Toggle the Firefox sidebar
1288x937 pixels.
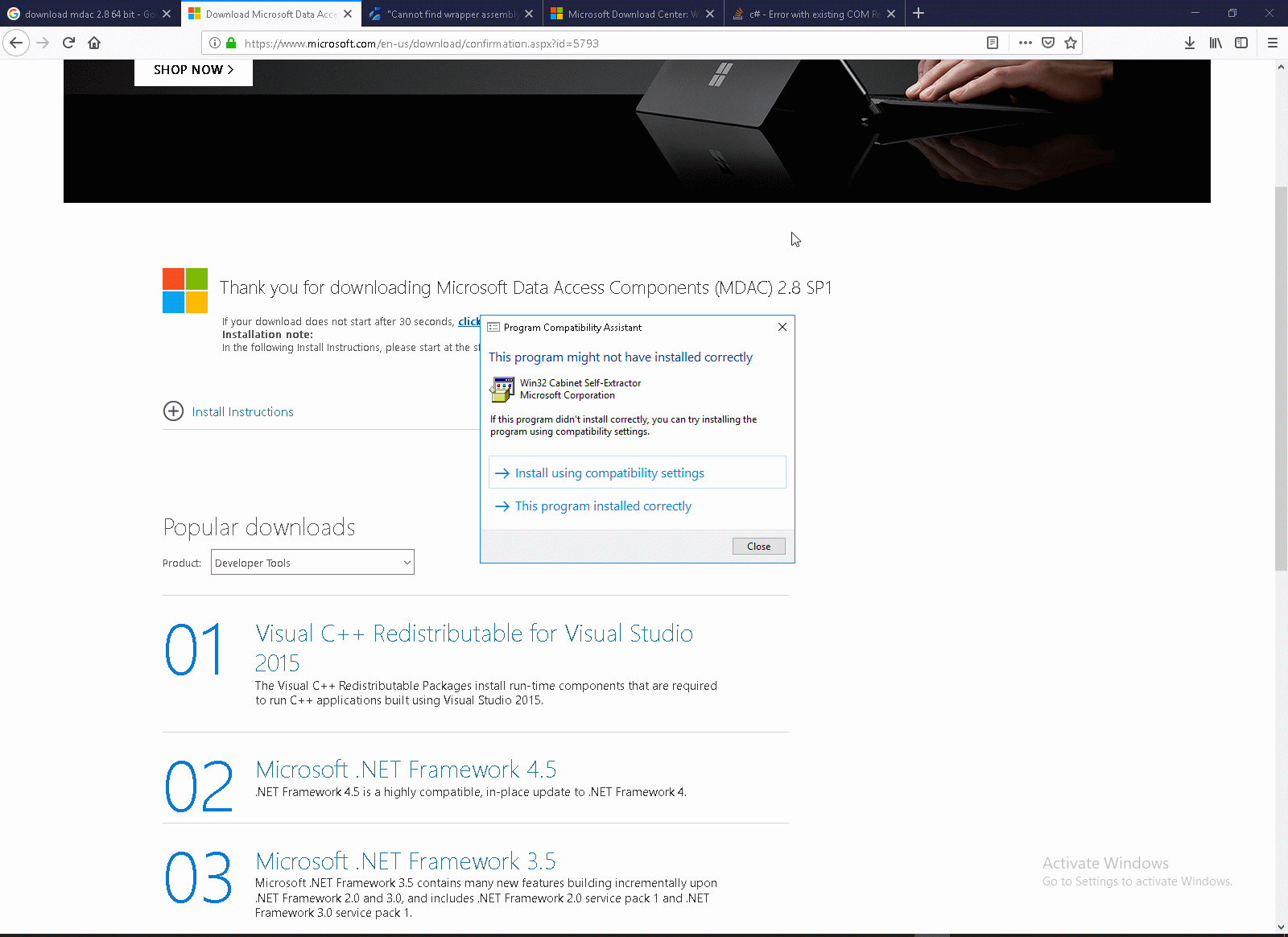(x=1241, y=43)
